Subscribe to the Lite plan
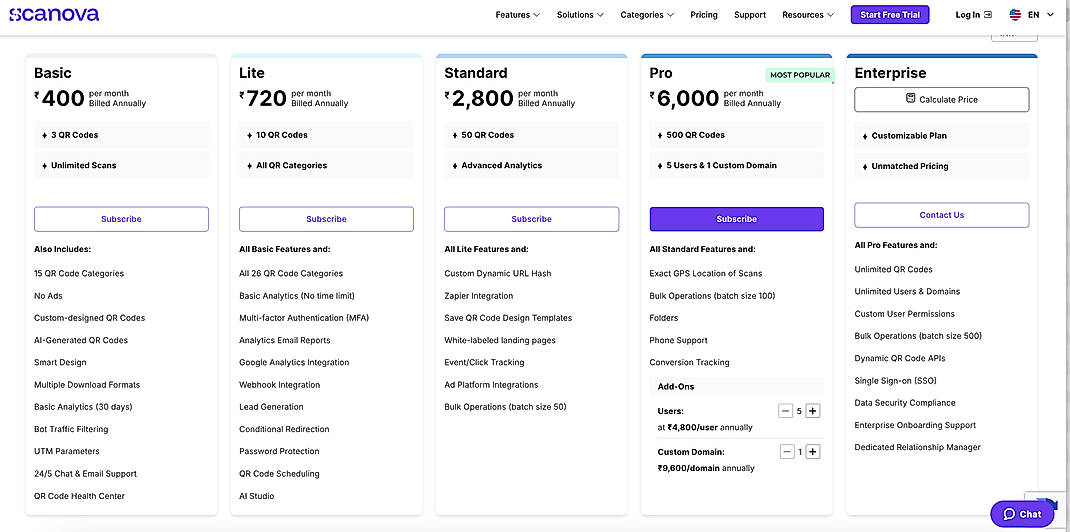1070x532 pixels. pos(326,219)
